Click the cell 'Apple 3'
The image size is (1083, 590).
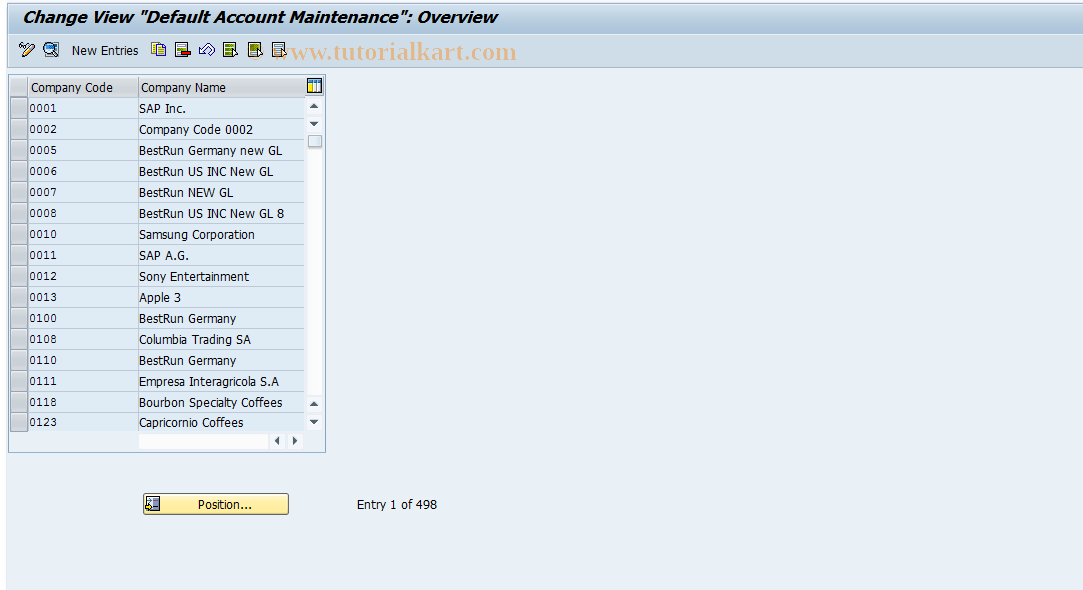(221, 297)
